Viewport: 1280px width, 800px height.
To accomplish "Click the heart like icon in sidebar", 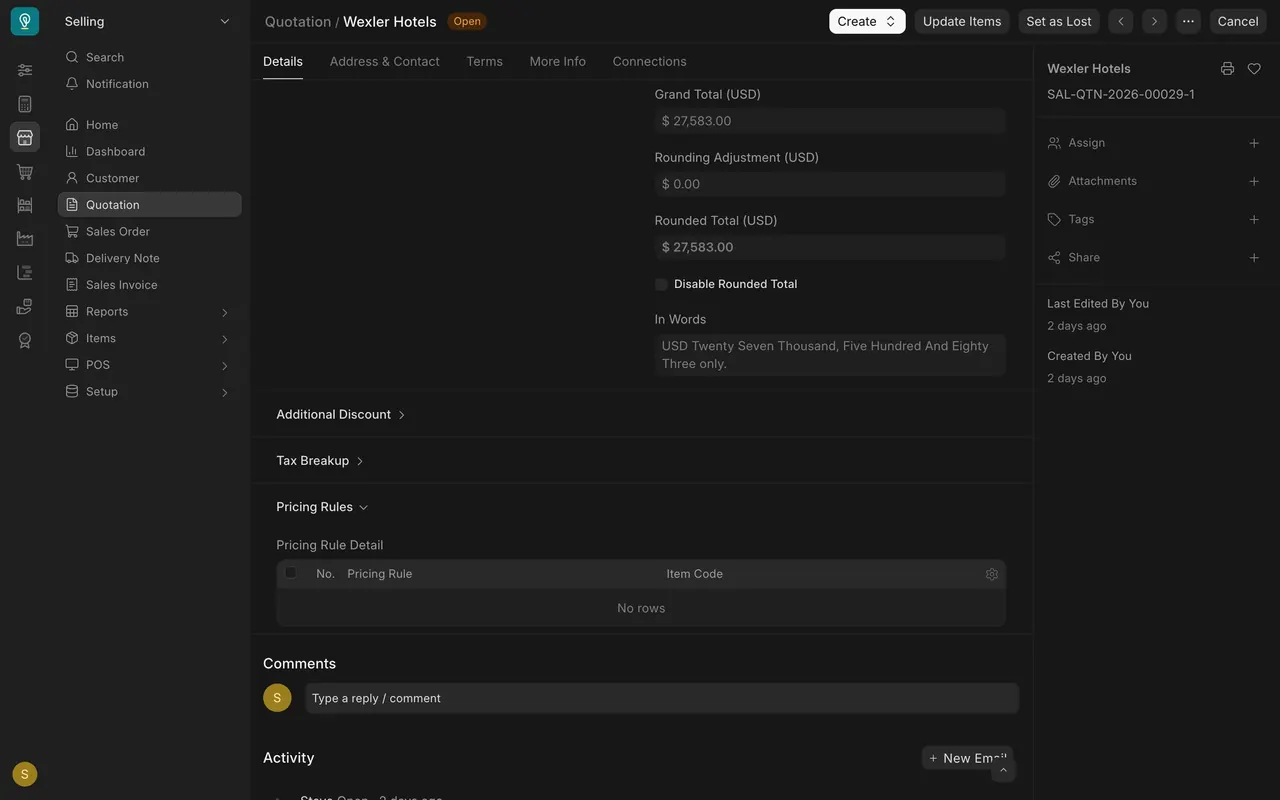I will (x=1254, y=69).
